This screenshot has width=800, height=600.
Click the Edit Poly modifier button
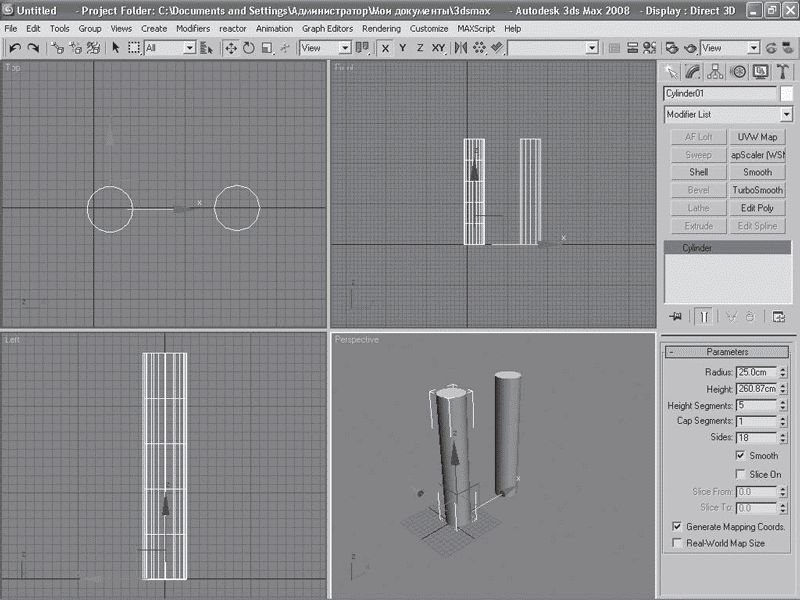tap(757, 208)
